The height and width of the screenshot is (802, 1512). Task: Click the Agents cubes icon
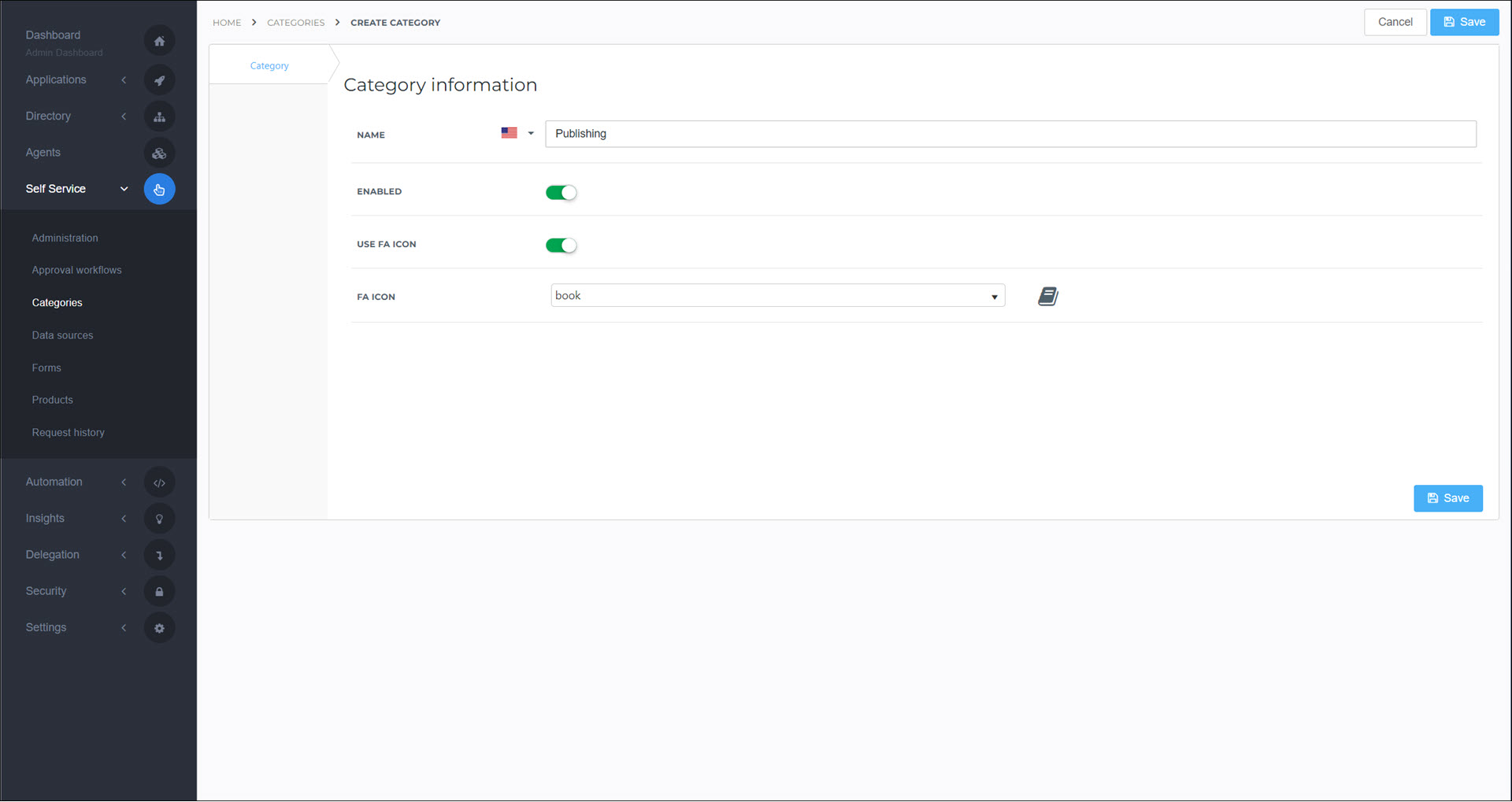tap(159, 153)
